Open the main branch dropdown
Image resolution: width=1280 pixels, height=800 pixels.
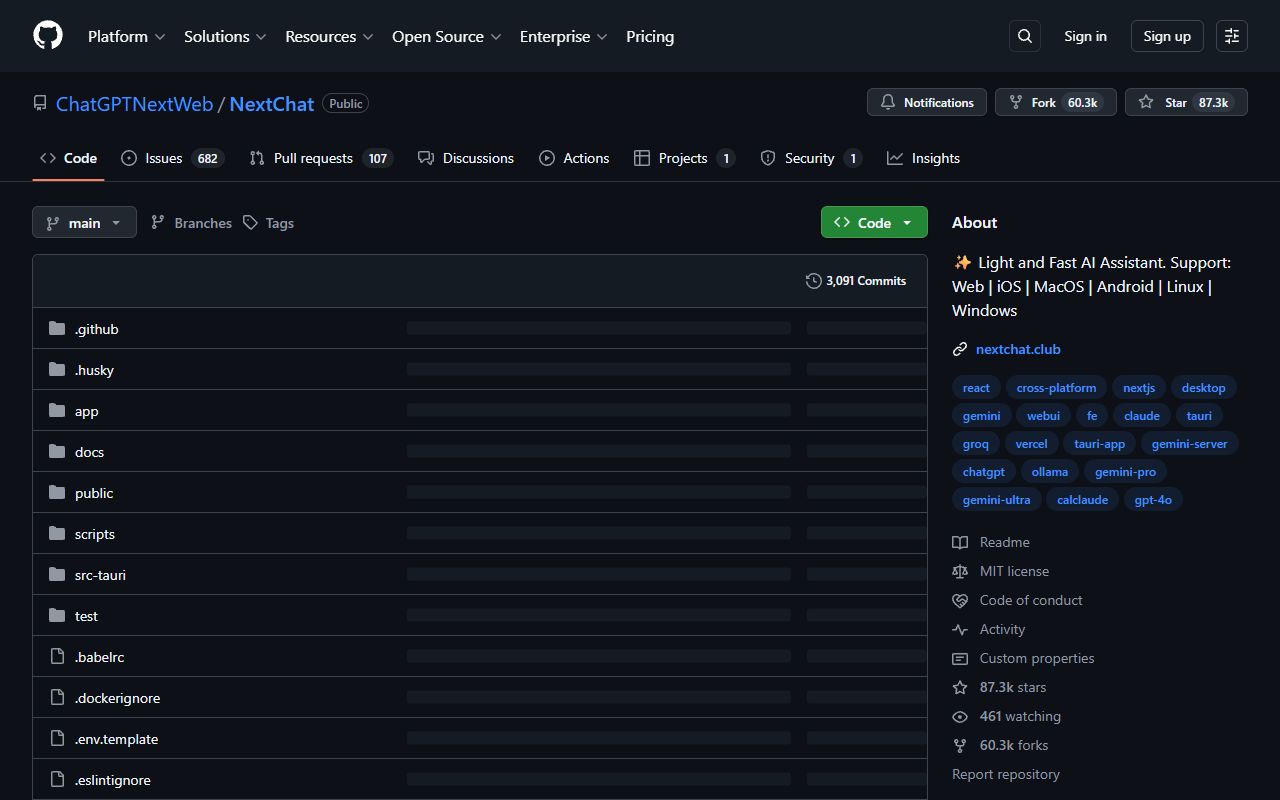pyautogui.click(x=84, y=222)
